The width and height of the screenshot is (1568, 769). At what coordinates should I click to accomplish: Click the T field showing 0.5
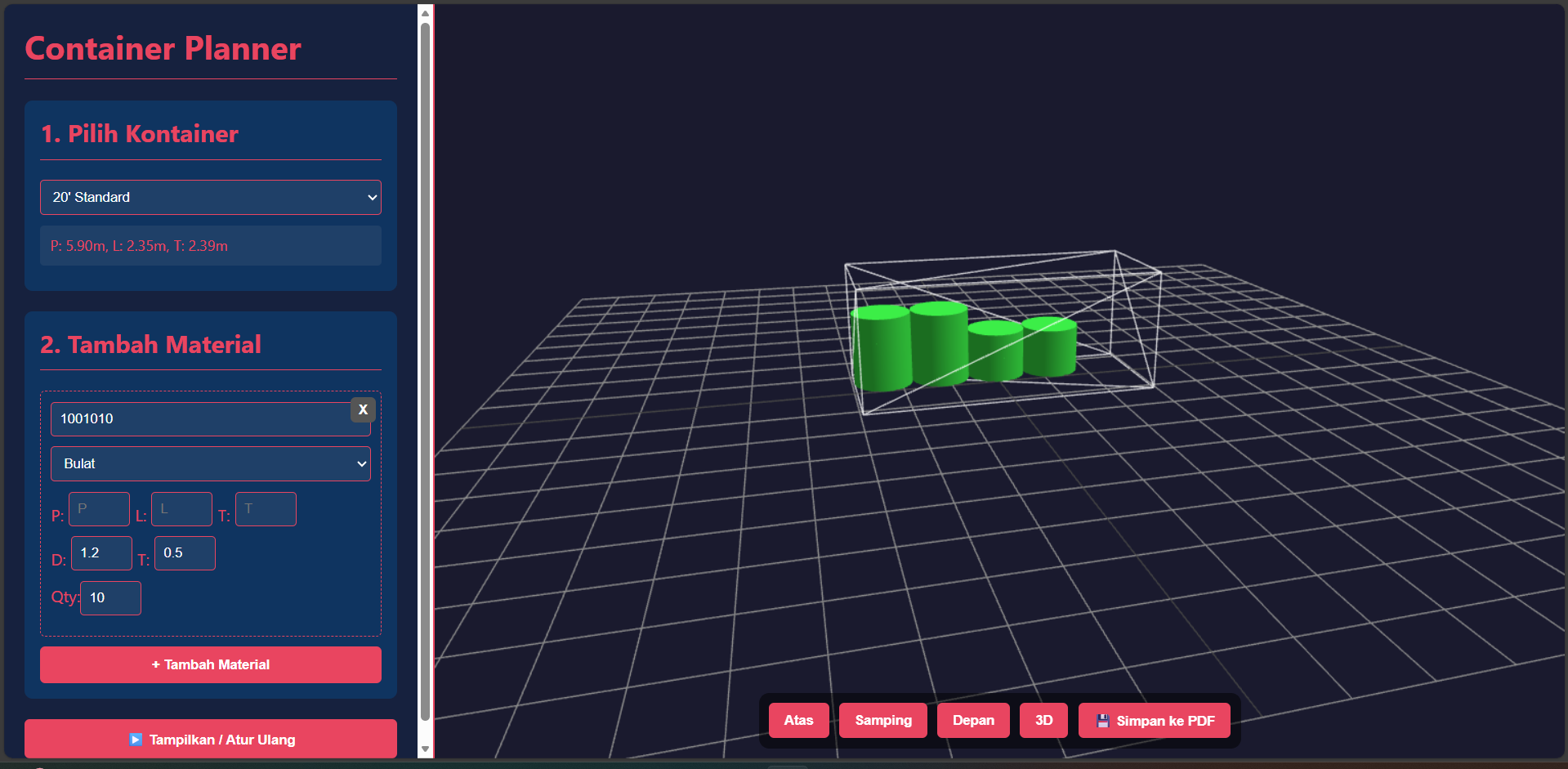(185, 553)
